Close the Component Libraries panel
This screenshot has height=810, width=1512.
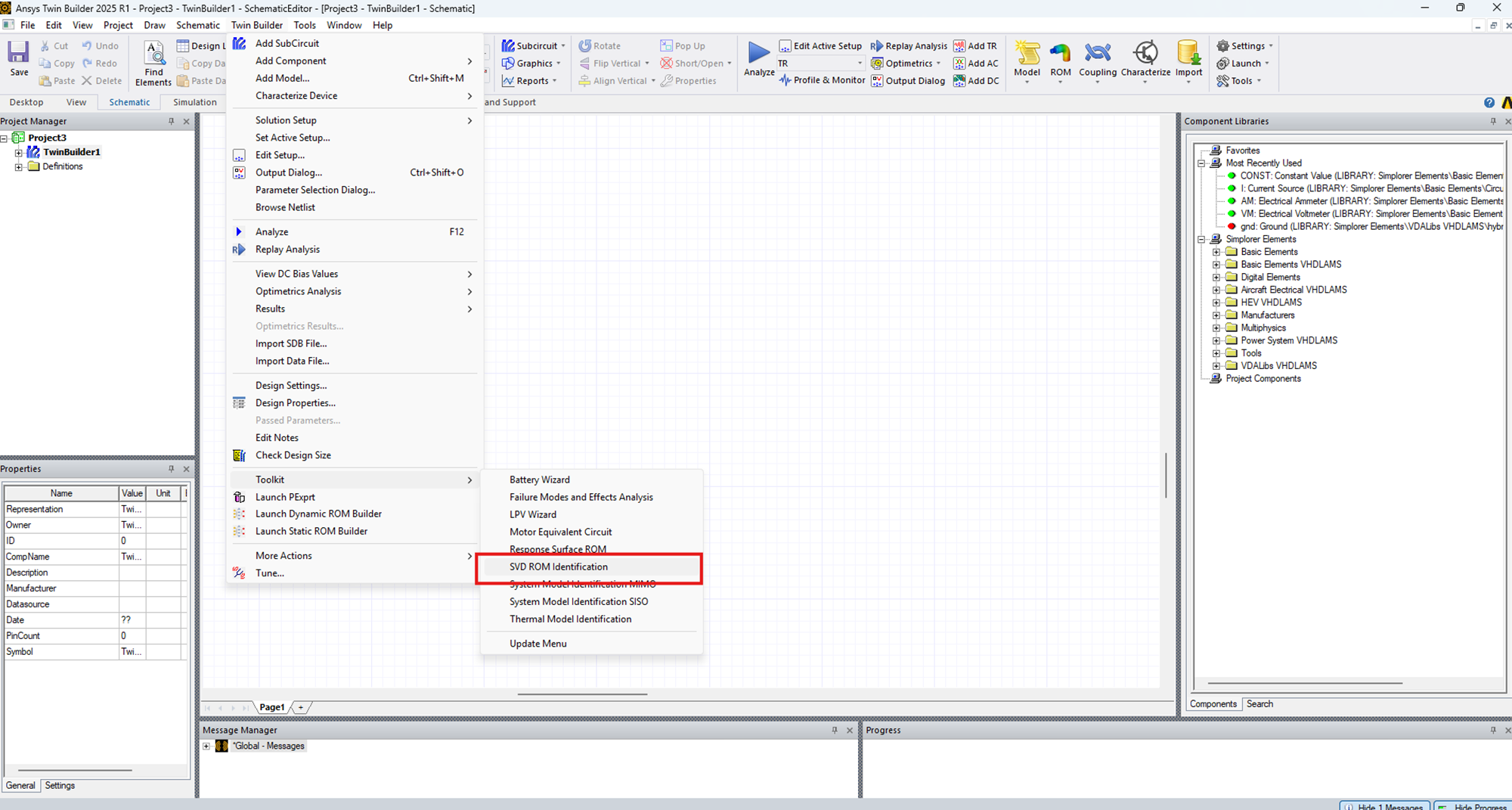pyautogui.click(x=1507, y=121)
